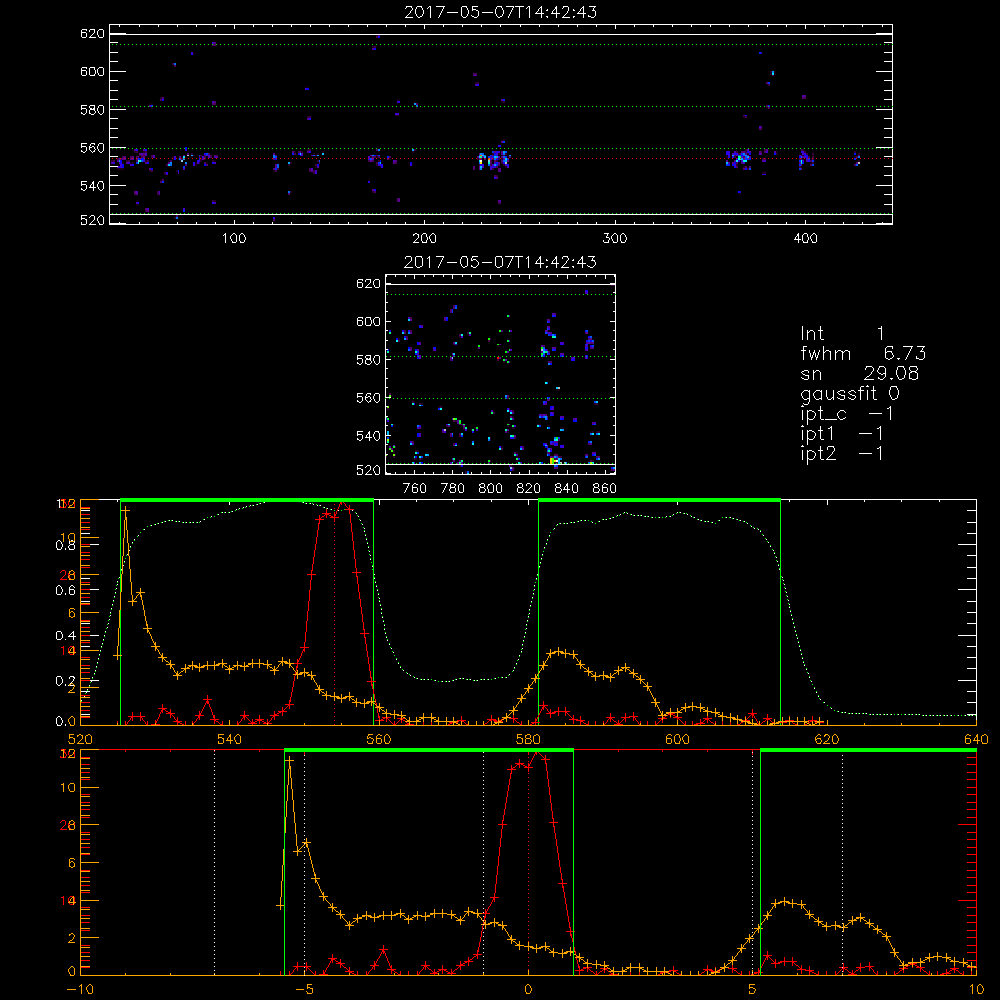Click x-axis label 800 on middle image
This screenshot has height=1000, width=1000.
pos(490,489)
